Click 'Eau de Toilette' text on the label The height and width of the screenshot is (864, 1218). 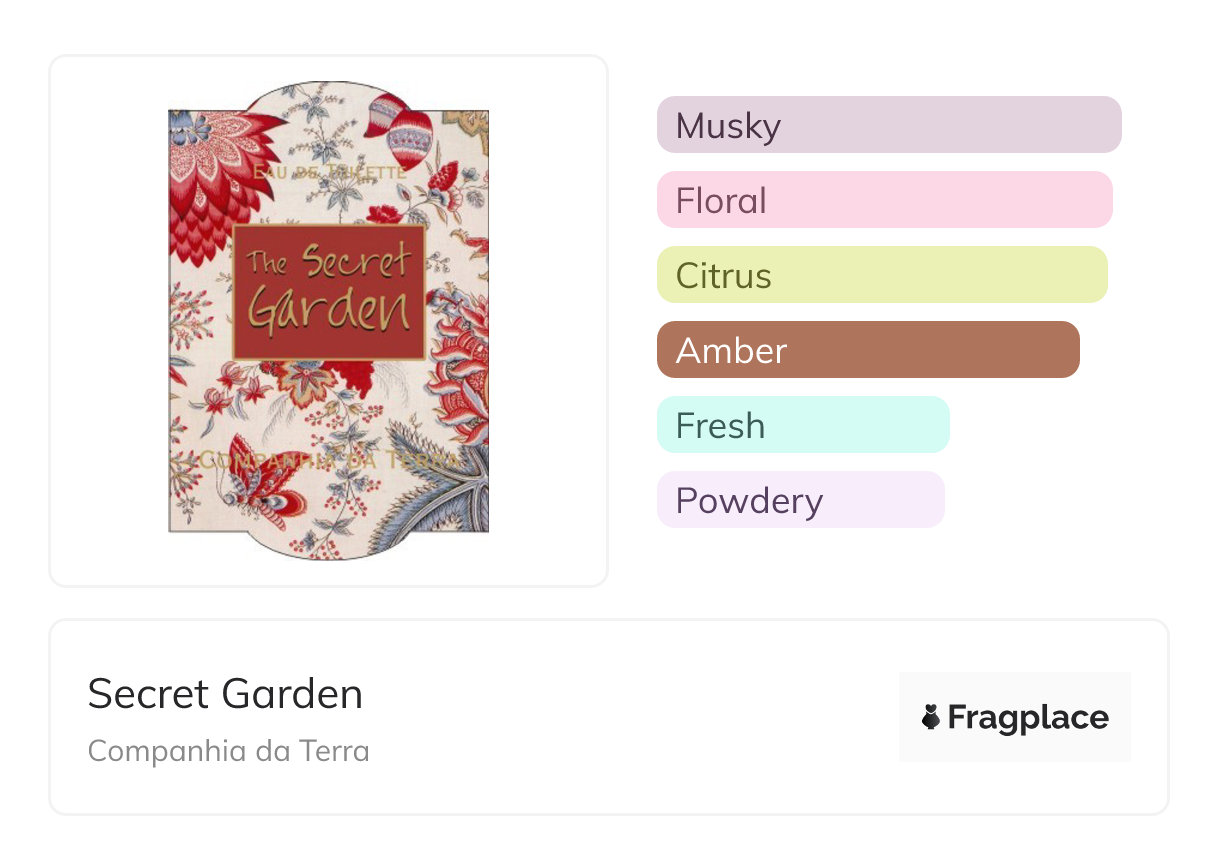pos(330,172)
